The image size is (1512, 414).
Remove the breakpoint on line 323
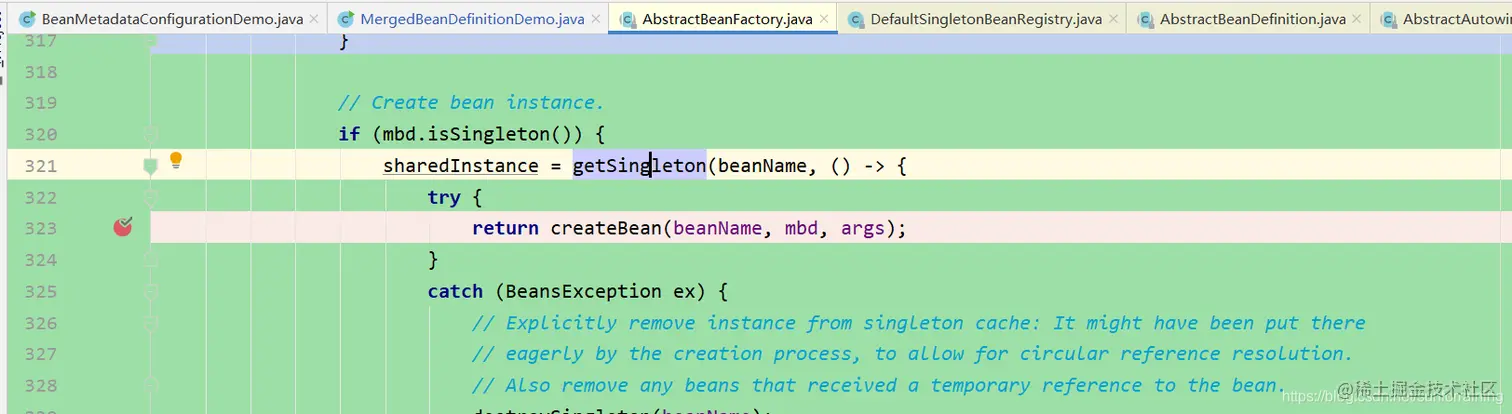pos(123,227)
